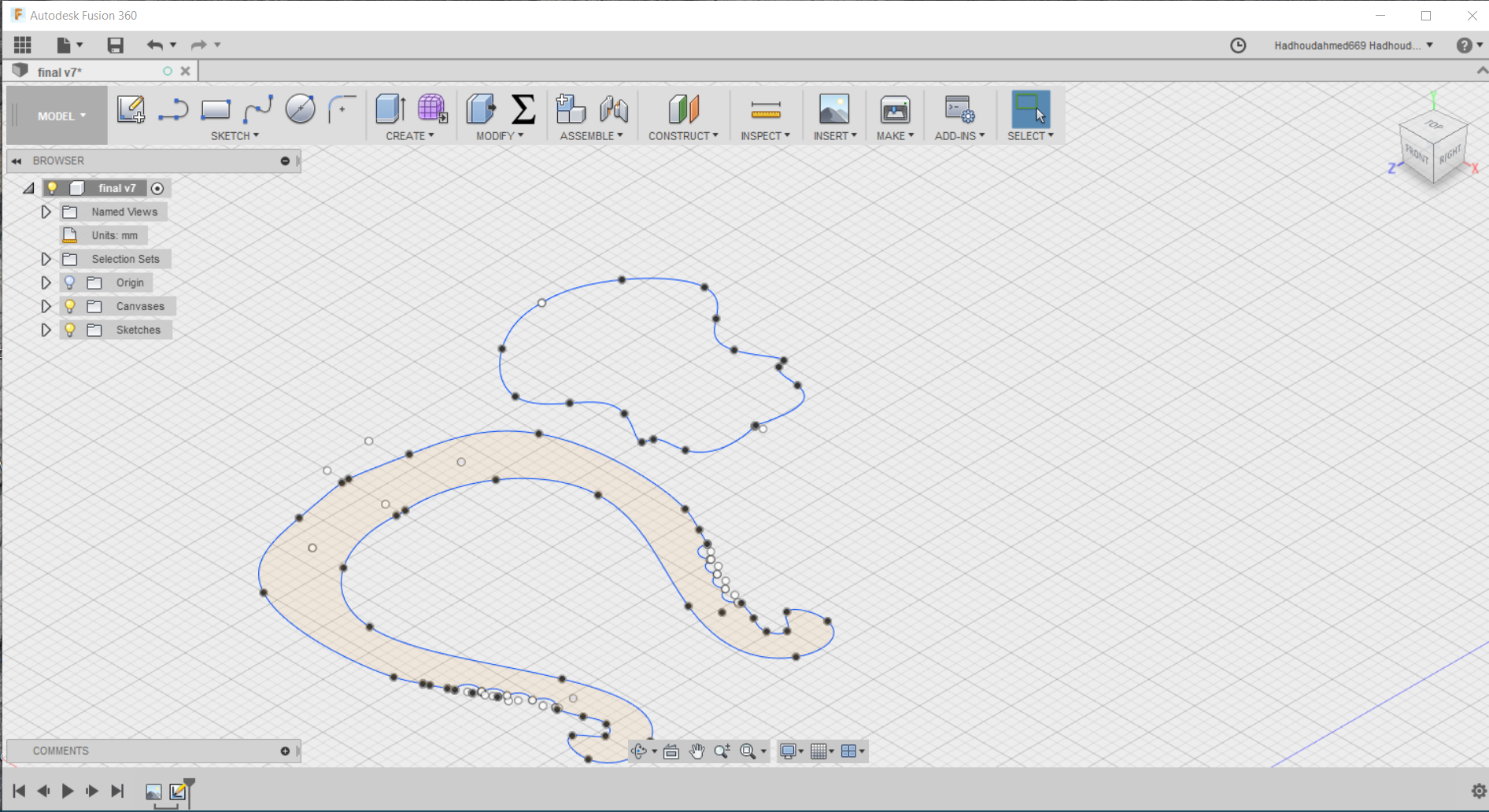The image size is (1489, 812).
Task: Expand the Canvases folder tree node
Action: click(46, 306)
